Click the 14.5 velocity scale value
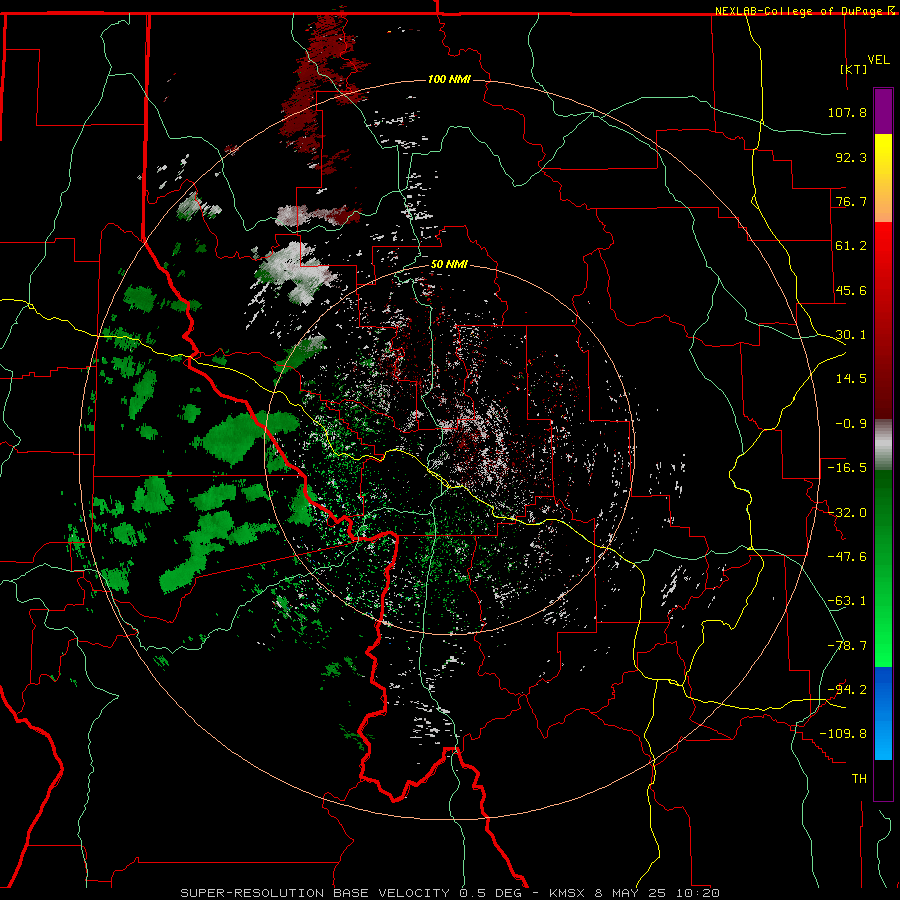The image size is (900, 900). 851,379
